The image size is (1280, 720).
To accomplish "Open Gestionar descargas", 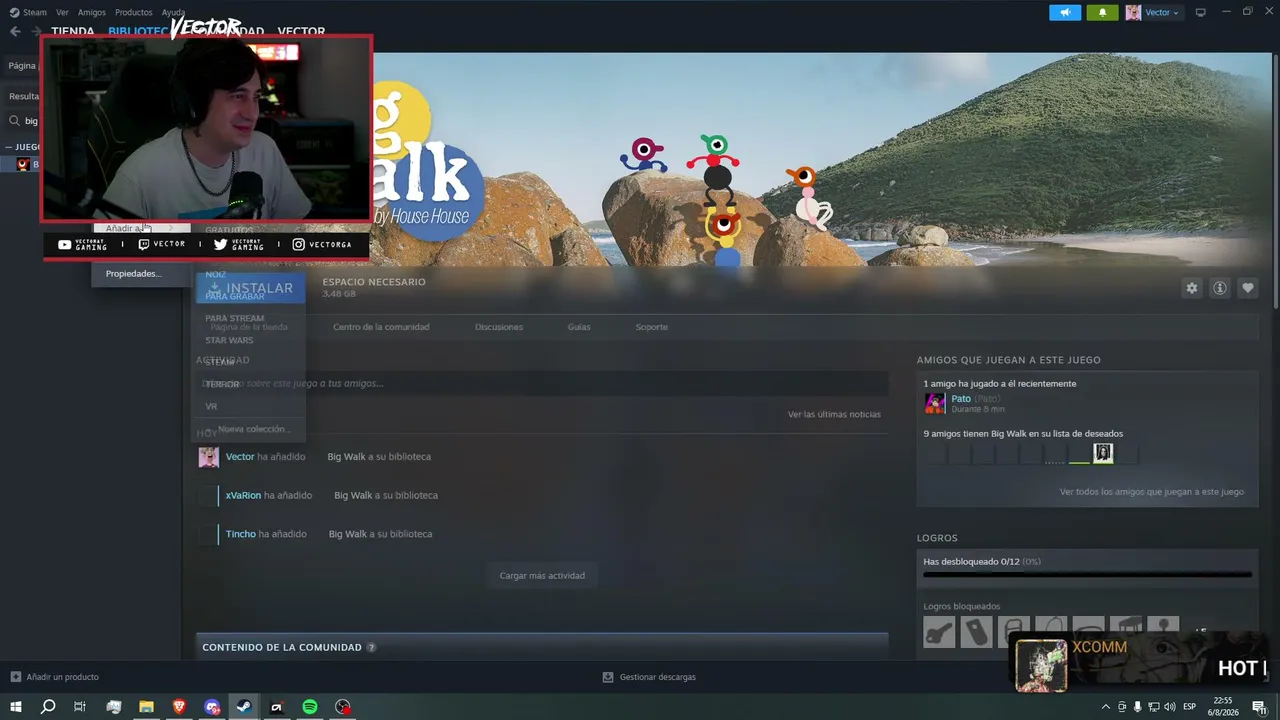I will (649, 677).
